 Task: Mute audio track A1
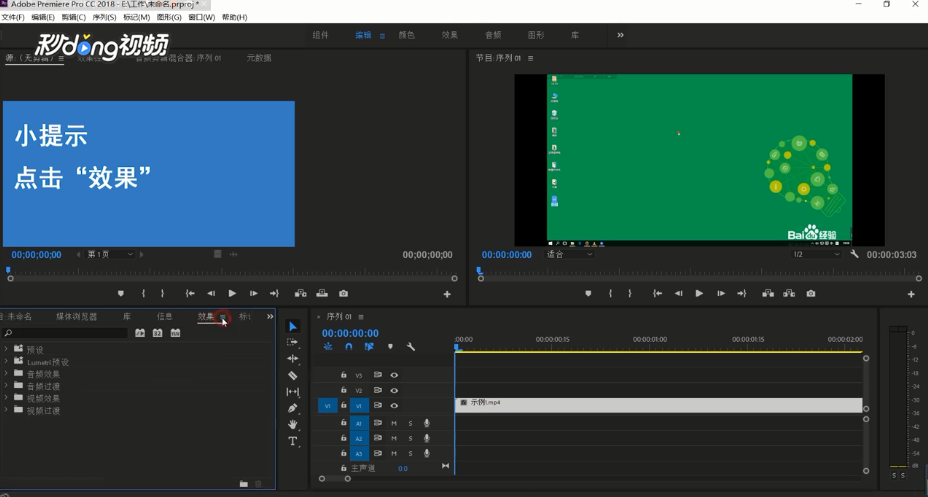point(394,423)
